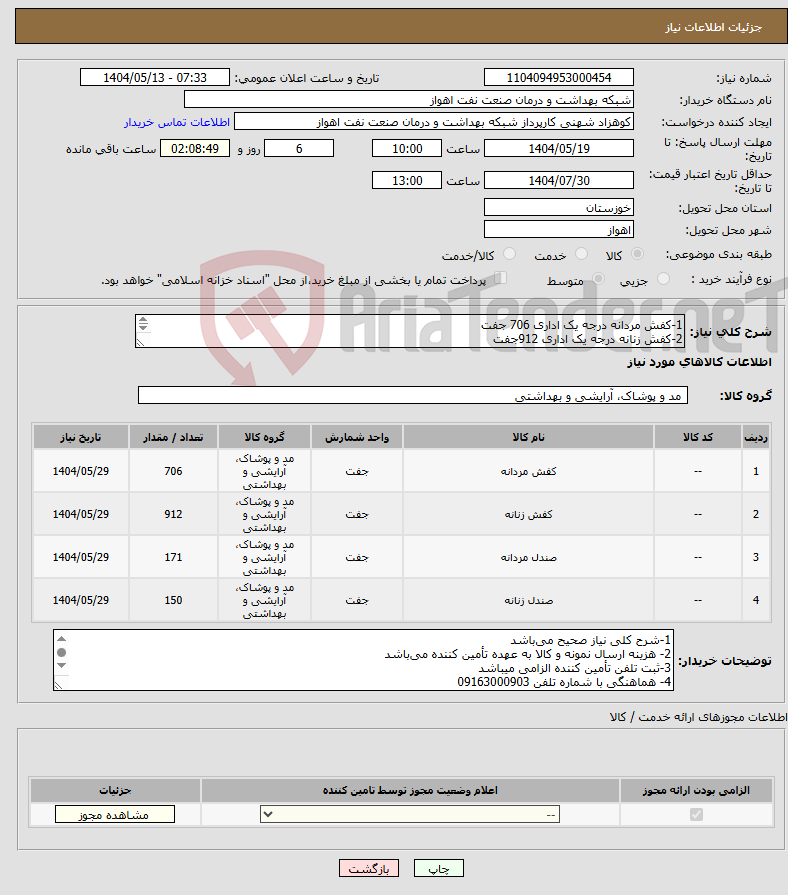The width and height of the screenshot is (788, 895).
Task: Click the request creator field
Action: (x=434, y=122)
